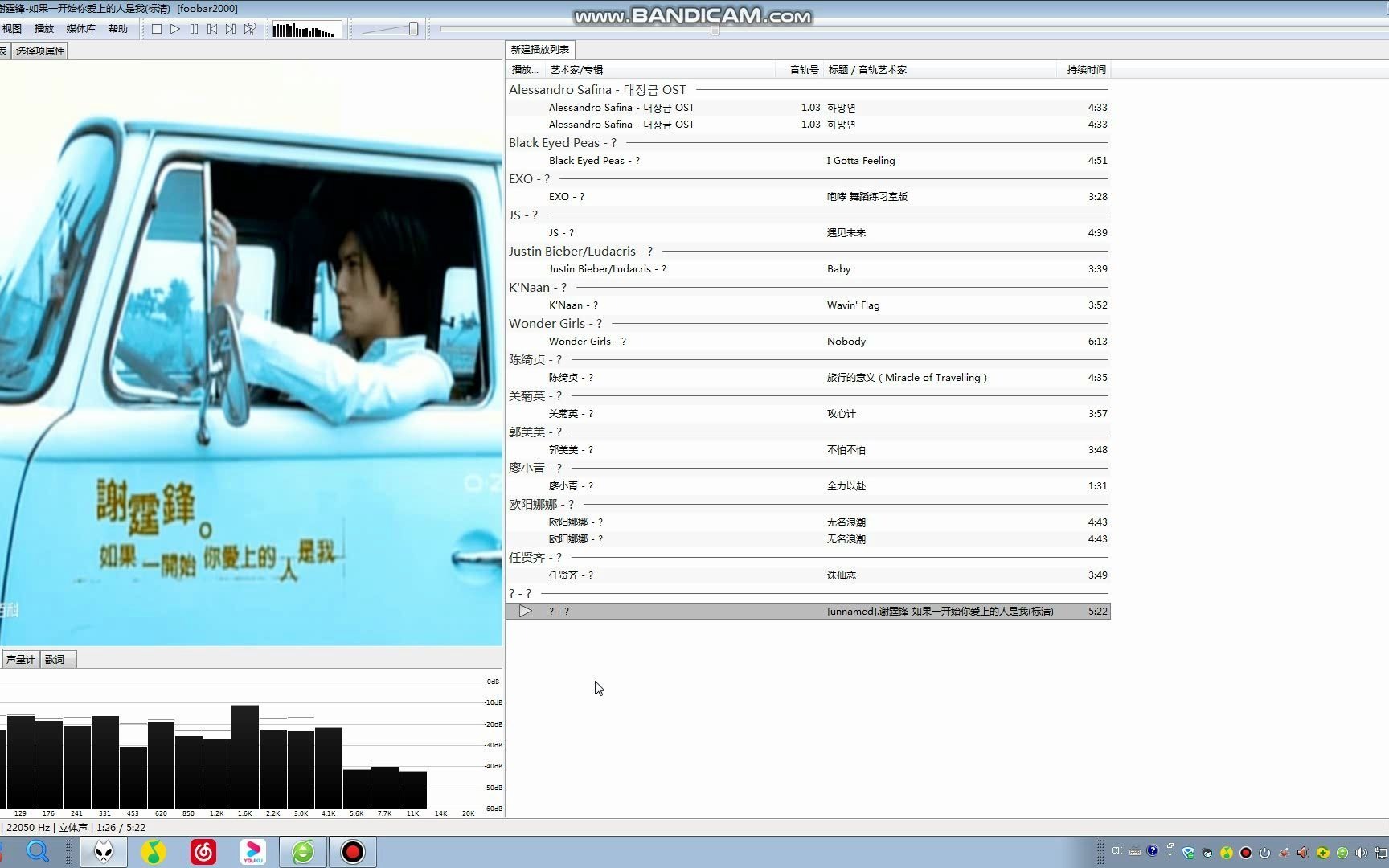Select the 全力以赴 track
The width and height of the screenshot is (1389, 868).
(x=808, y=486)
